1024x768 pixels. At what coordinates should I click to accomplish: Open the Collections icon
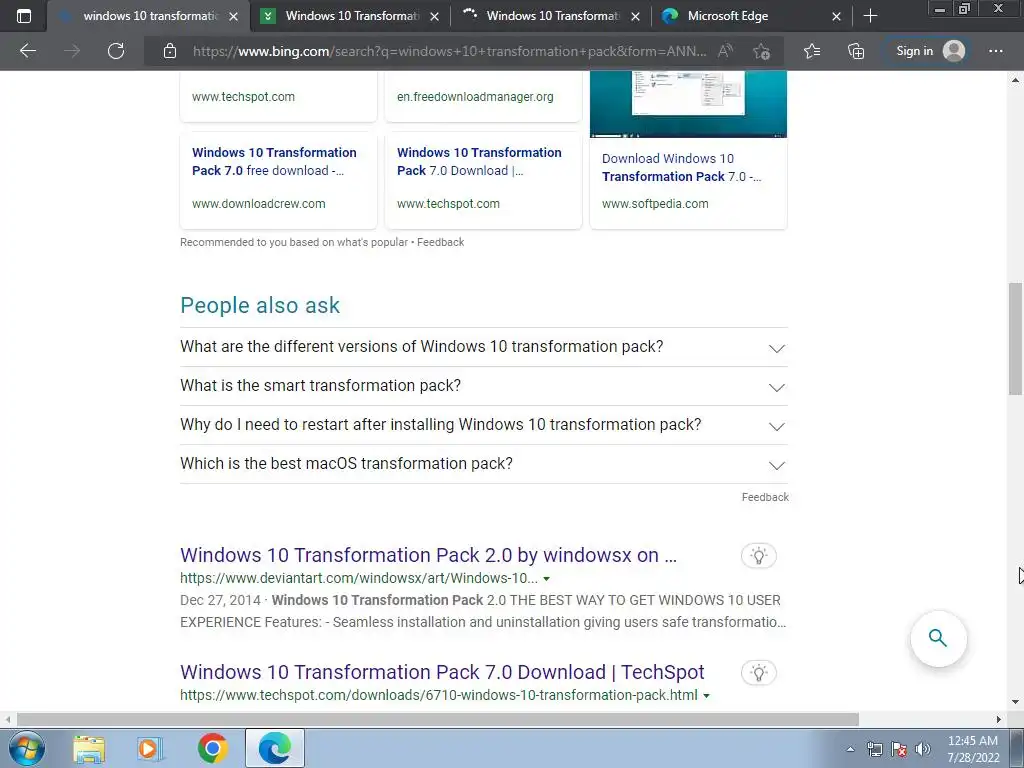[856, 51]
